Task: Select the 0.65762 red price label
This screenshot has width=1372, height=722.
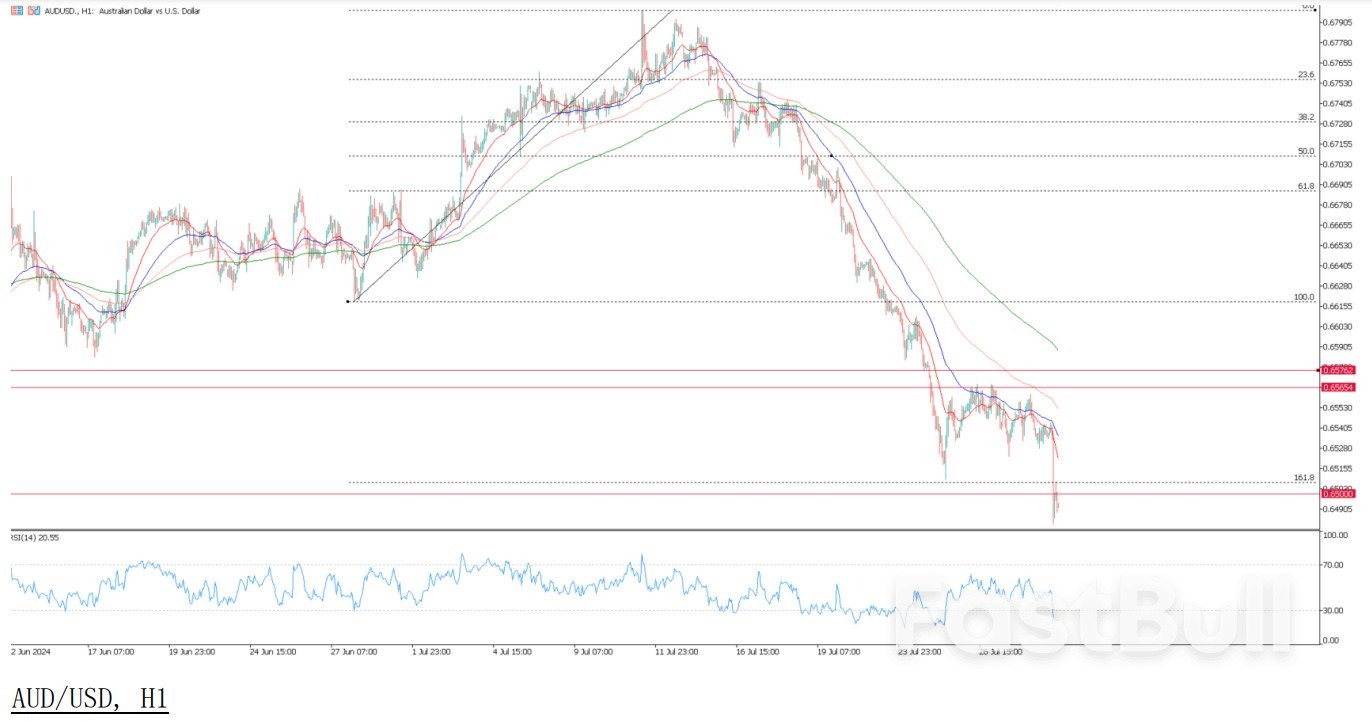Action: [x=1337, y=370]
